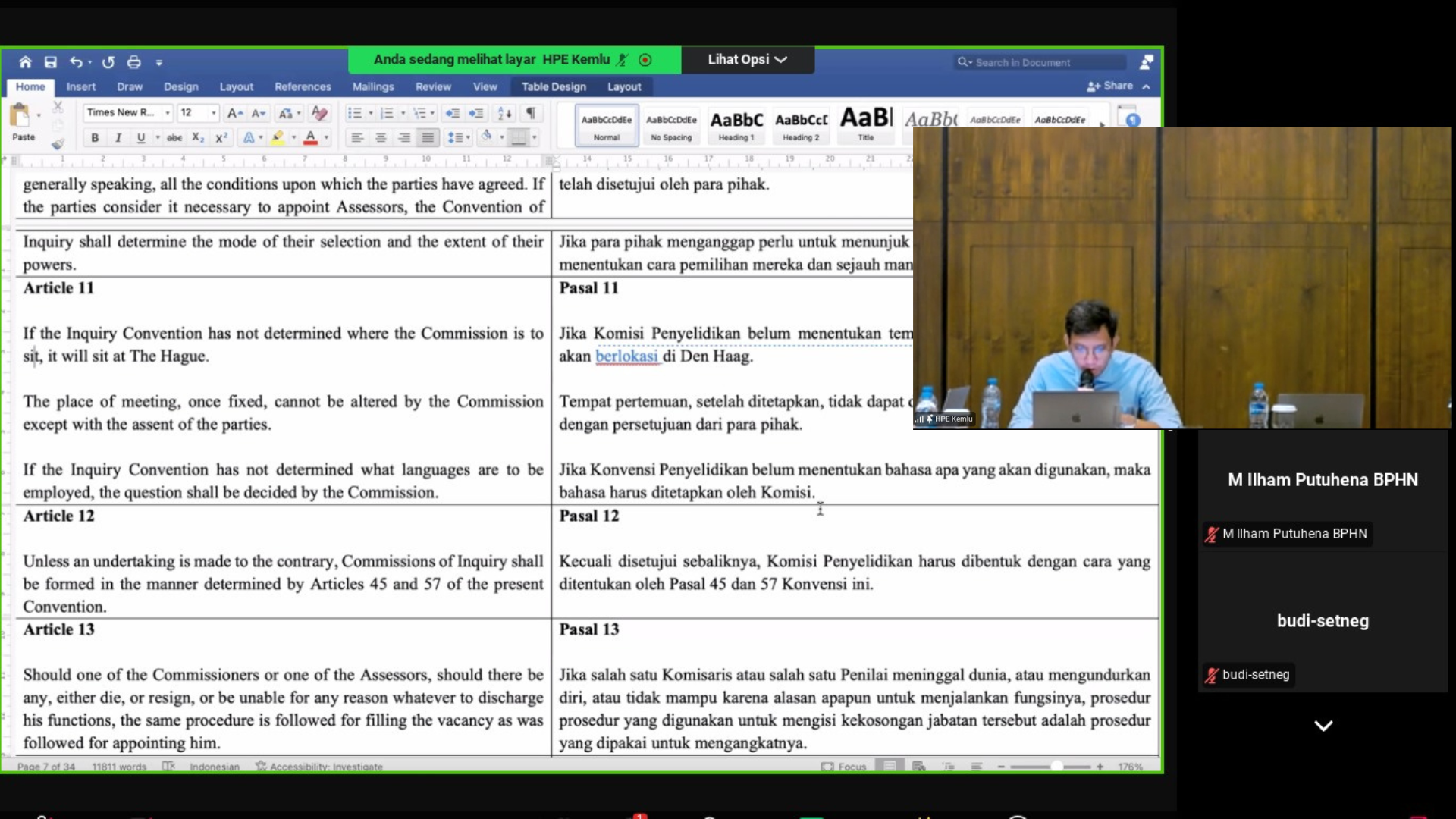
Task: Click the berlokasi underlined word
Action: point(627,356)
